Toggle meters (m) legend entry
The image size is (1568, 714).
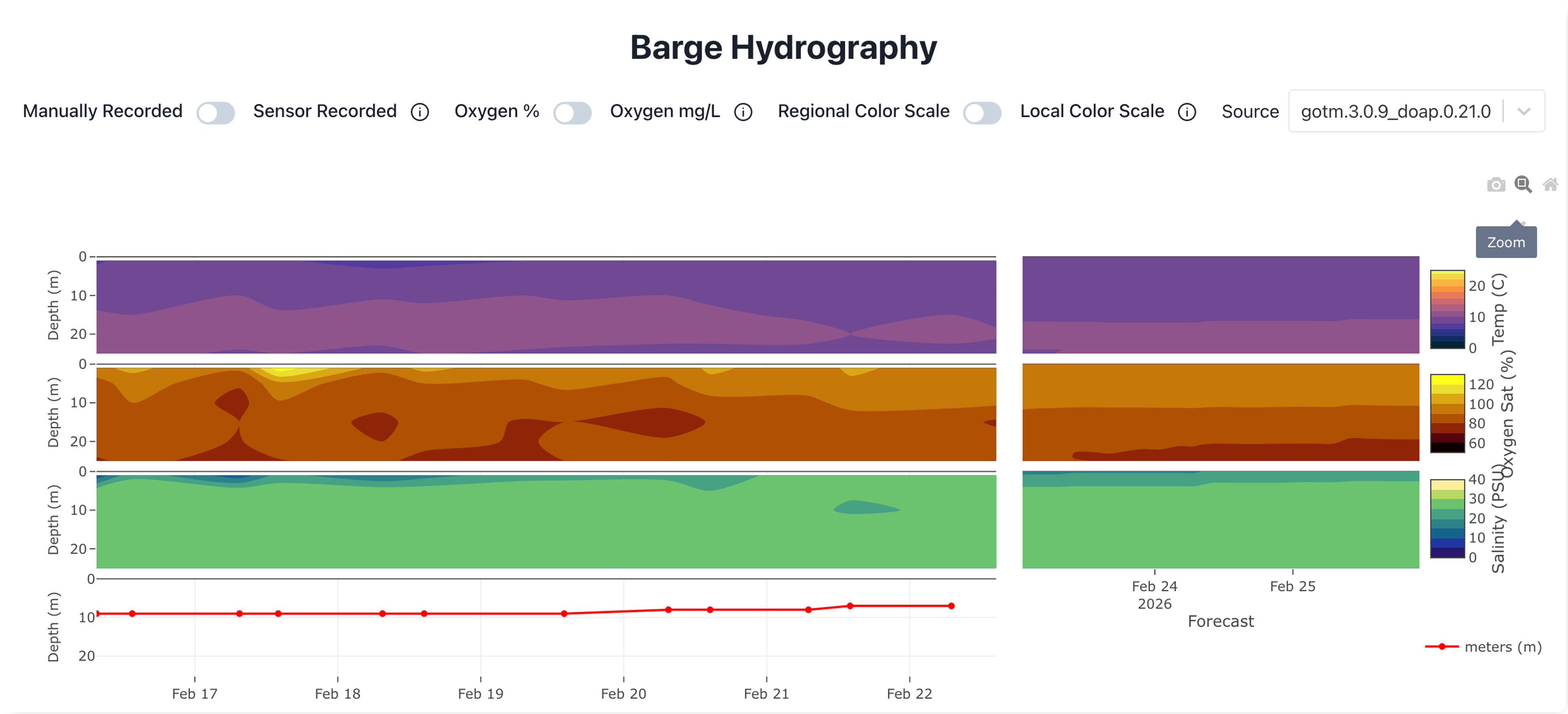(1483, 647)
